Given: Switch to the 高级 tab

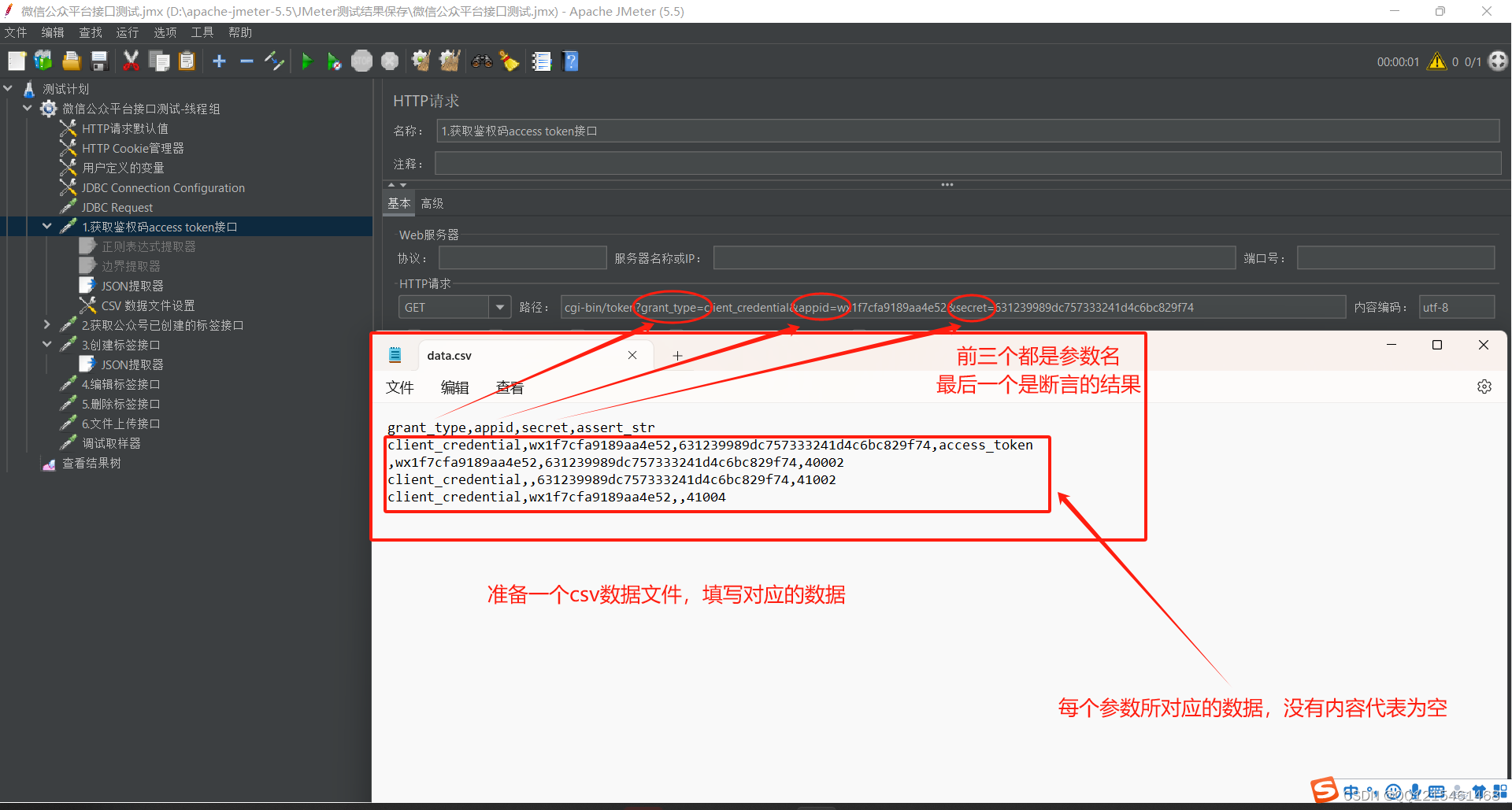Looking at the screenshot, I should tap(432, 203).
